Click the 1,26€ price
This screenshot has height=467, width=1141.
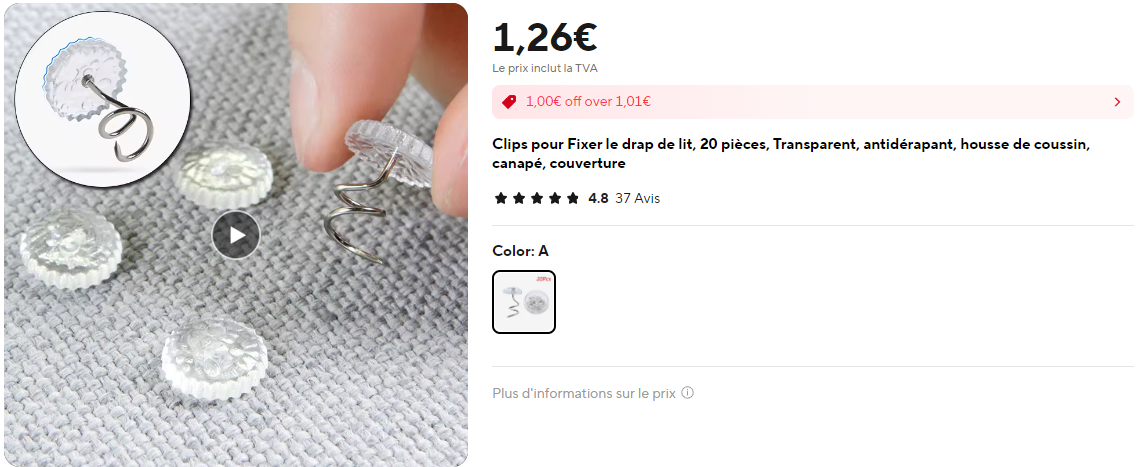coord(545,38)
